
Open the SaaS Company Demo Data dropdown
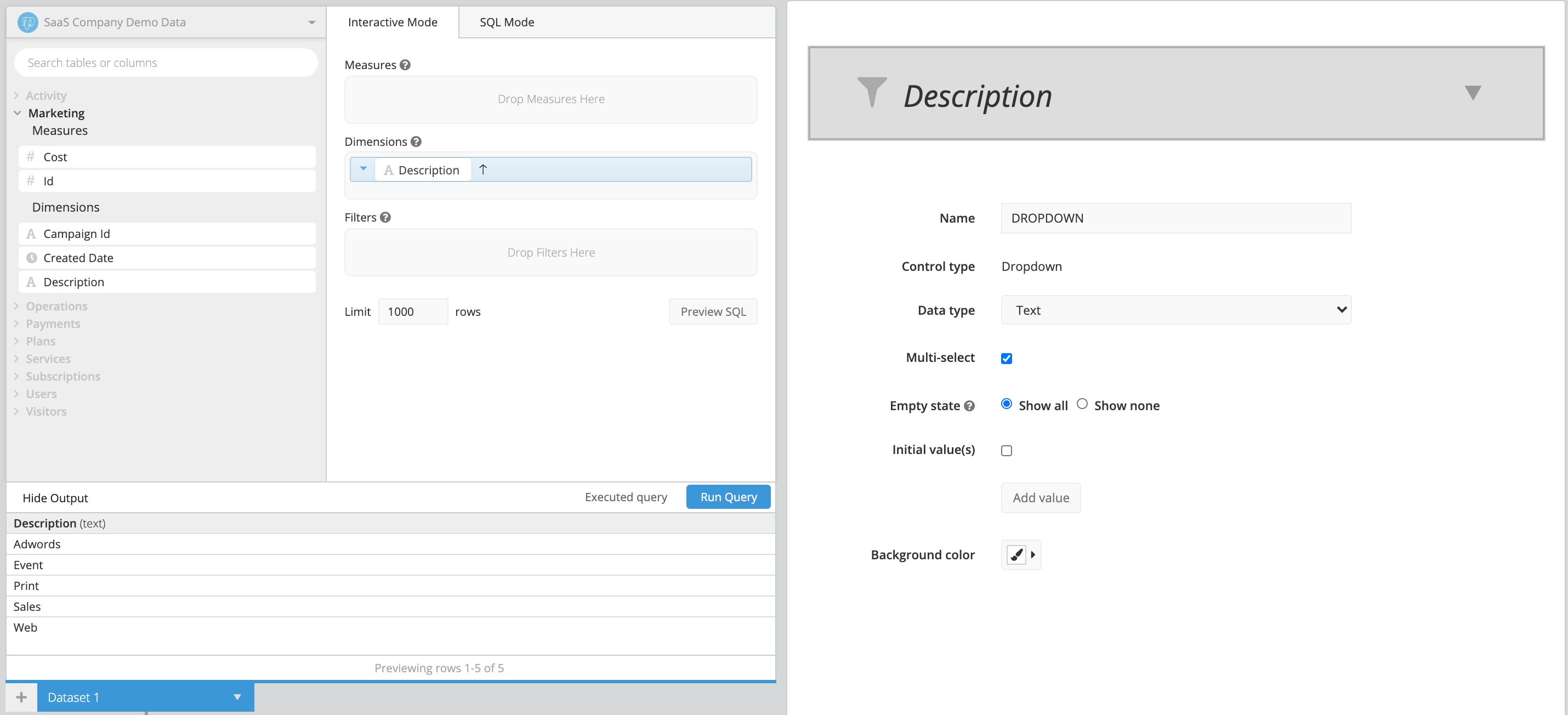(166, 22)
